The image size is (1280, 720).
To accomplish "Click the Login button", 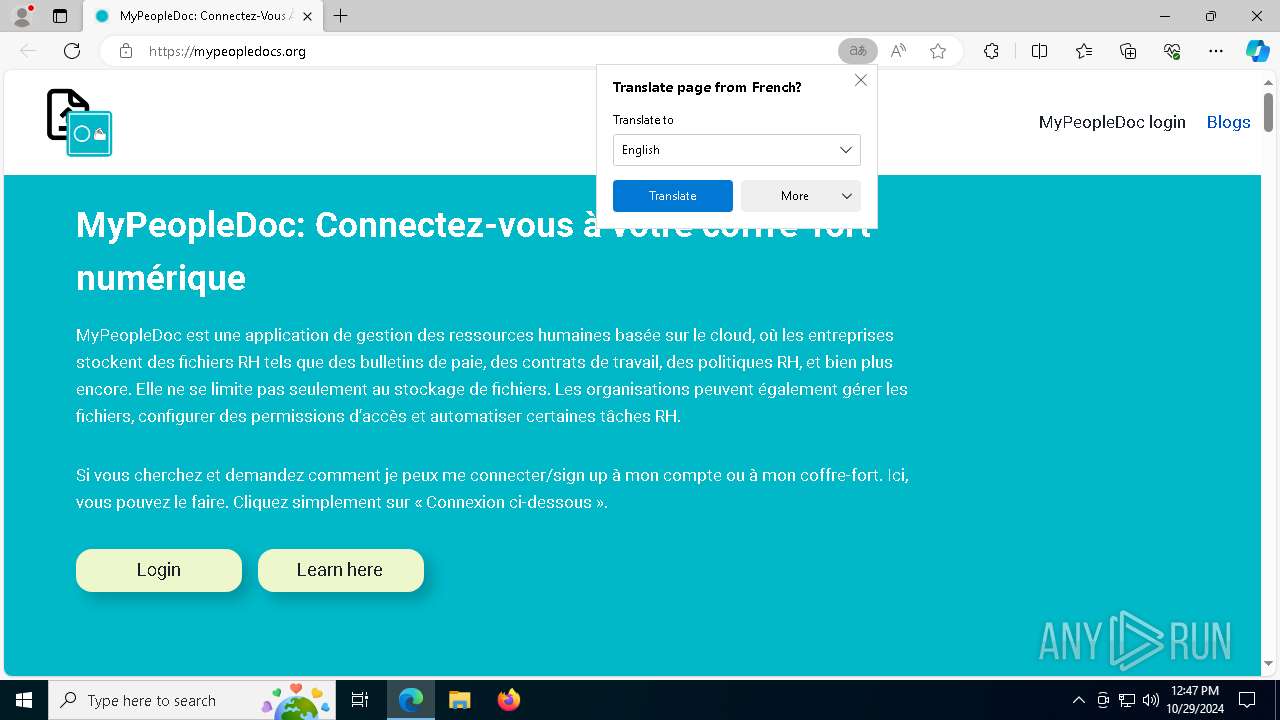I will click(159, 570).
